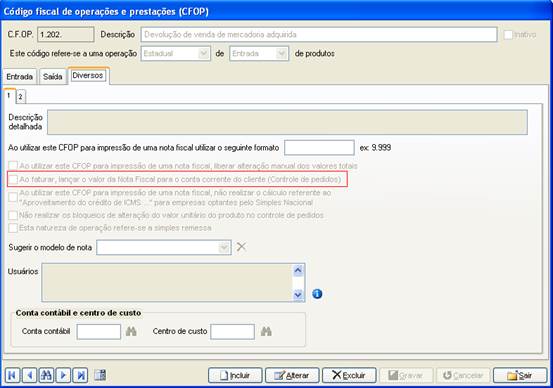The width and height of the screenshot is (553, 388).
Task: Enable manual alteration of total values checkbox
Action: click(x=13, y=165)
